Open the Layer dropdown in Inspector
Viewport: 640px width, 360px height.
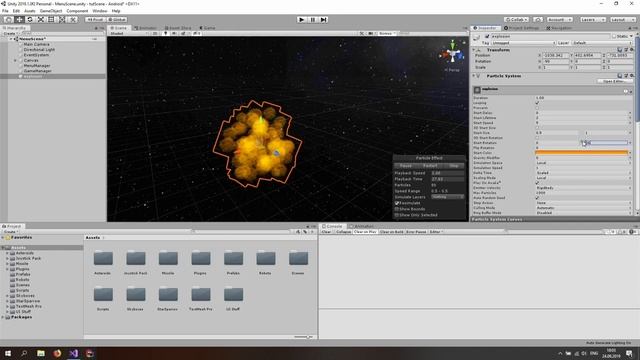(x=602, y=43)
